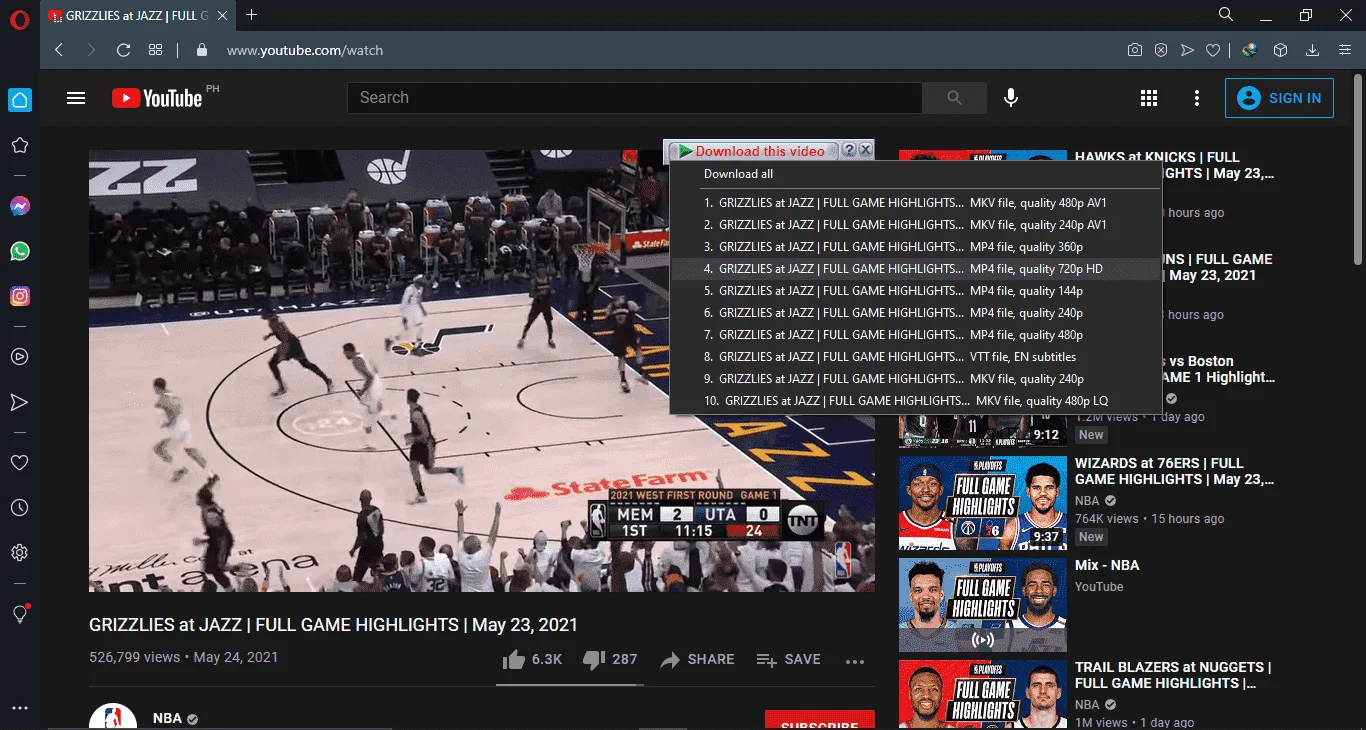This screenshot has width=1366, height=730.
Task: Open the browser Downloads arrow icon
Action: click(x=1312, y=50)
